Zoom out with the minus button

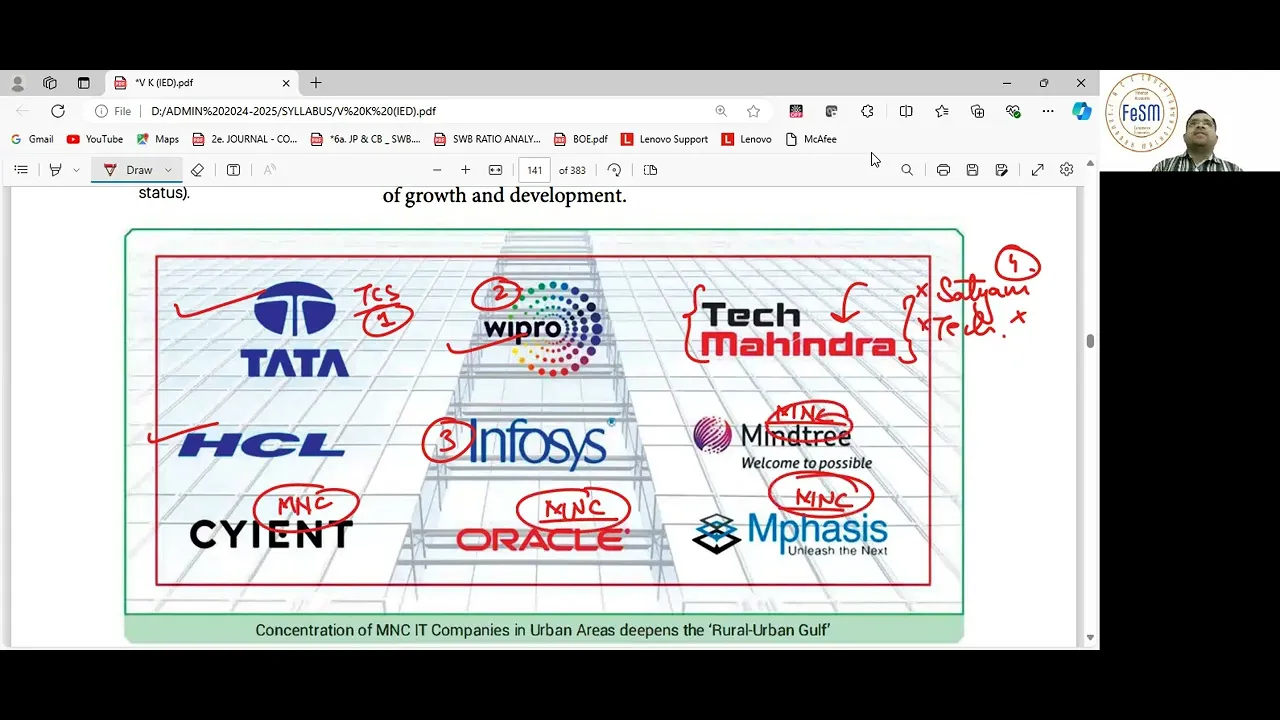coord(437,170)
